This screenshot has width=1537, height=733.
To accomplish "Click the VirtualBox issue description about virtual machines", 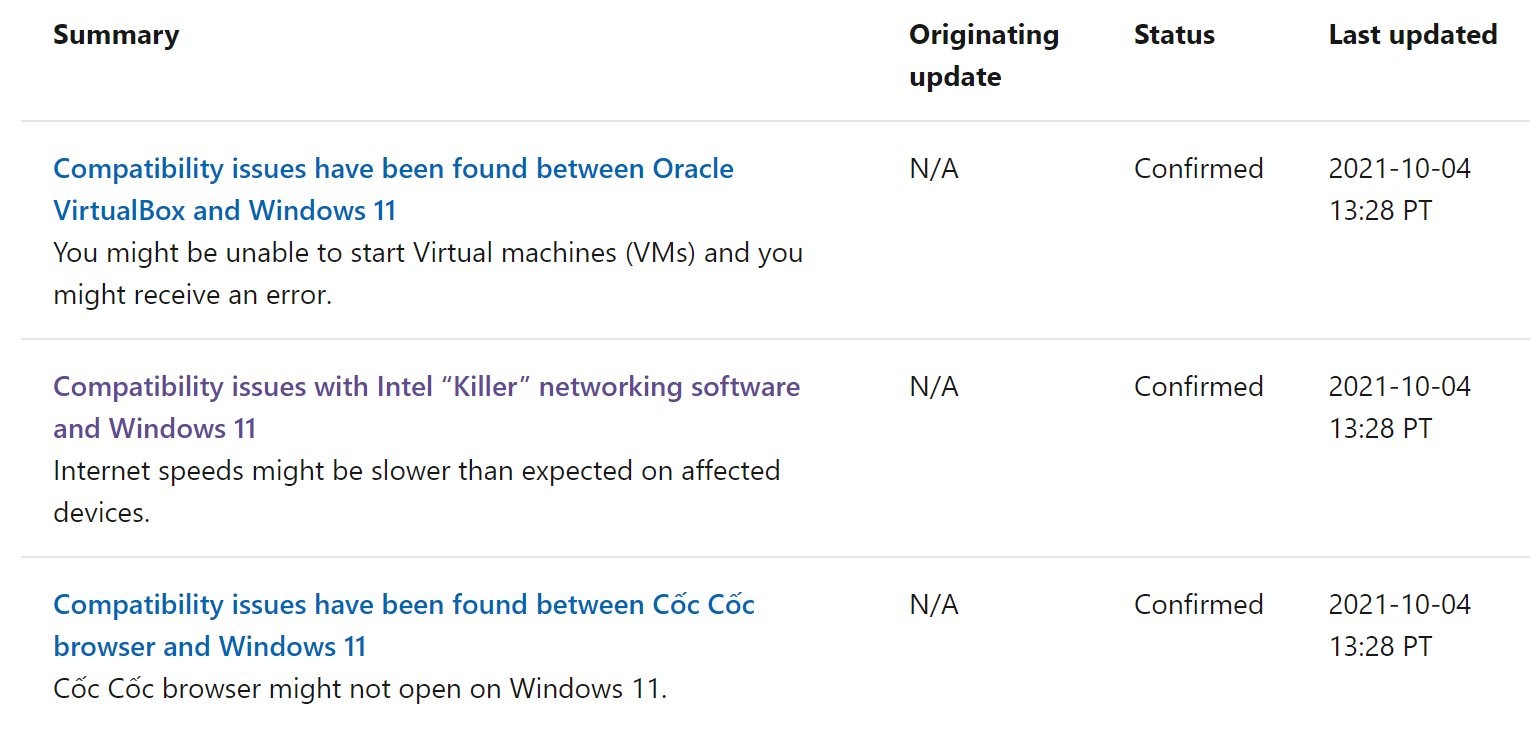I will click(x=427, y=253).
